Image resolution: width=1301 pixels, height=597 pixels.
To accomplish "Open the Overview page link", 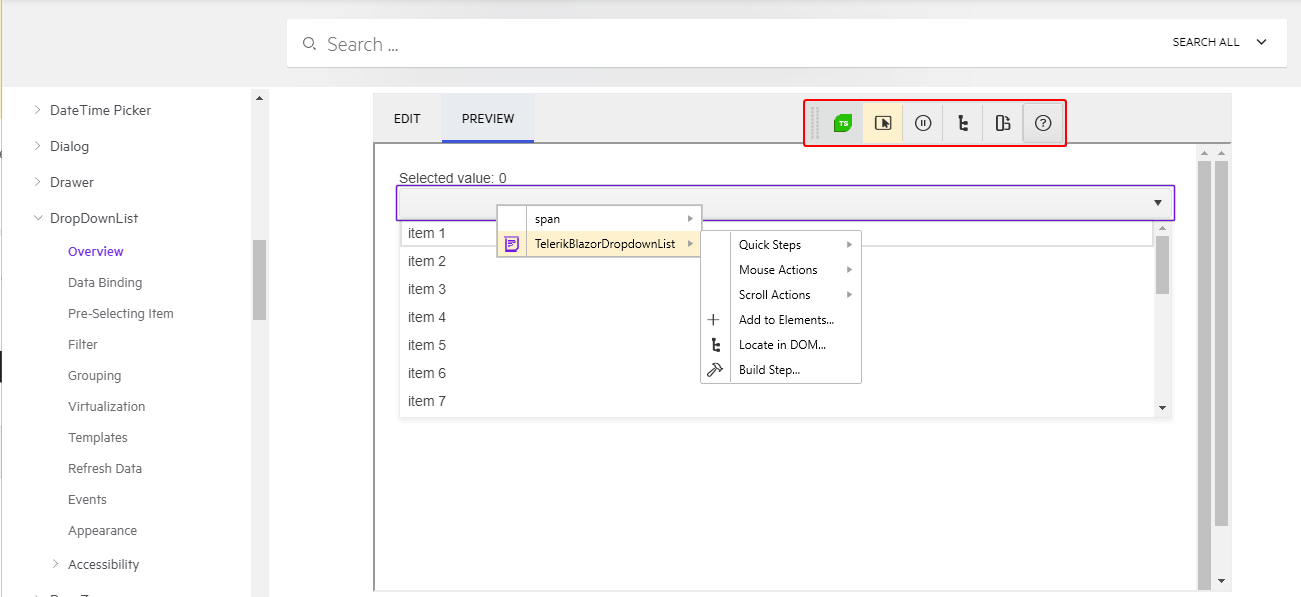I will pyautogui.click(x=96, y=251).
